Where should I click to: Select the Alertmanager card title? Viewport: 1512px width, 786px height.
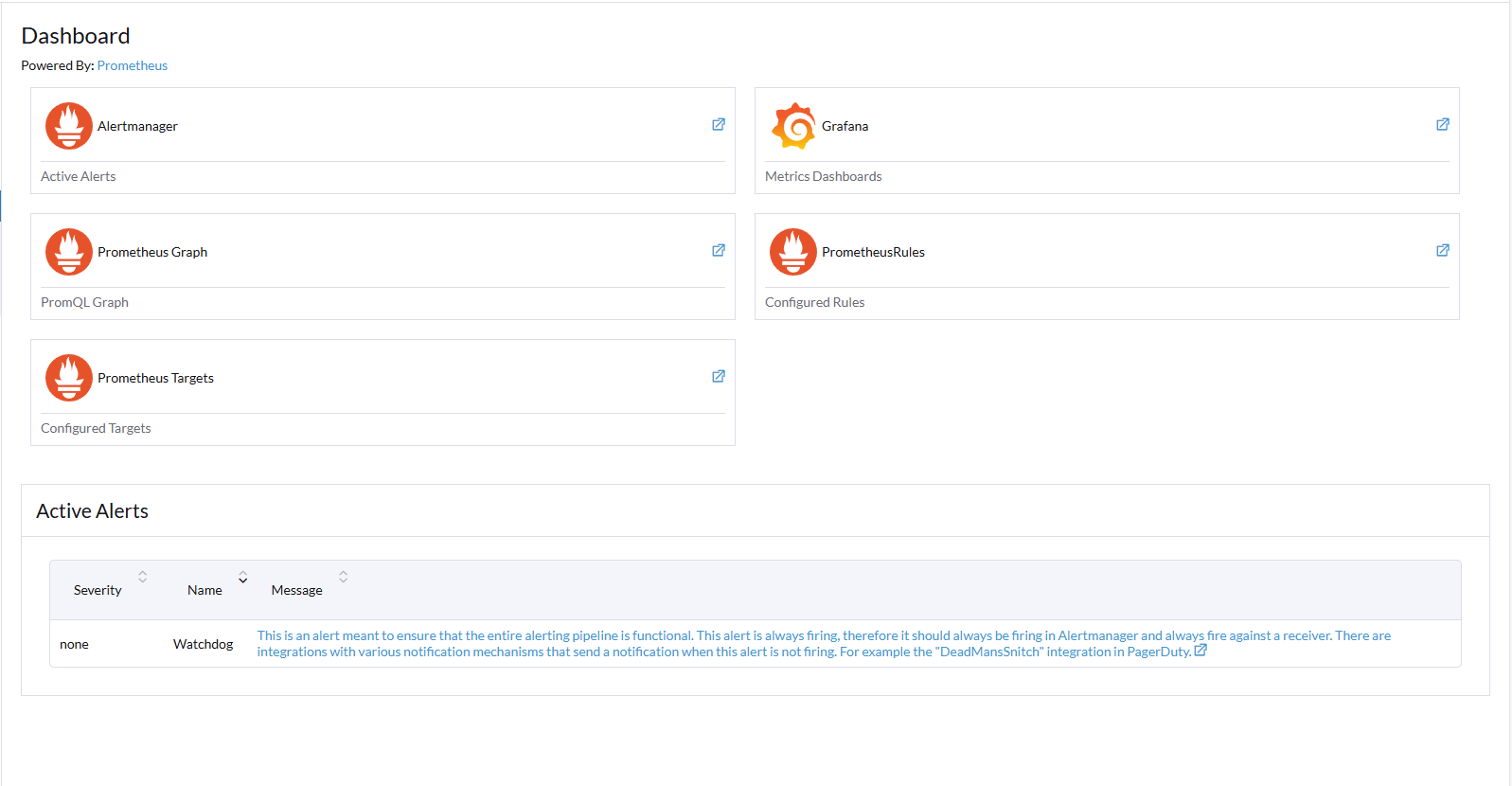pos(137,126)
